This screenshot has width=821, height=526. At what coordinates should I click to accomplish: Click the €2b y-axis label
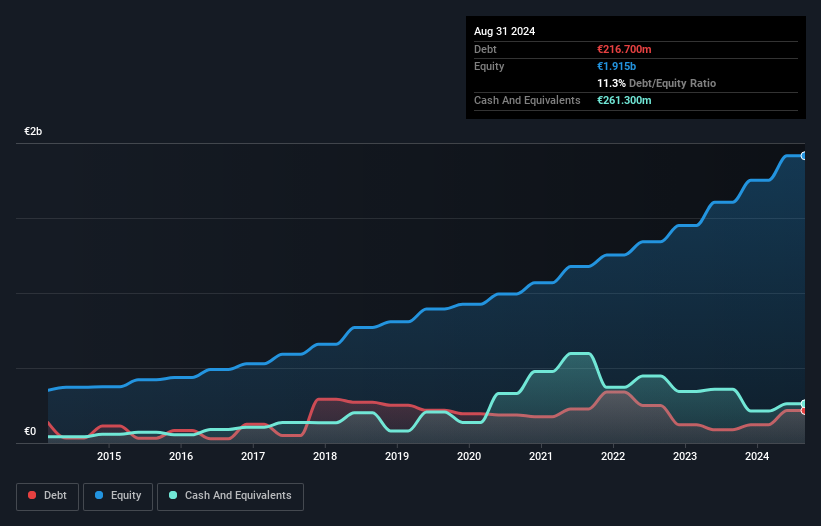coord(34,132)
